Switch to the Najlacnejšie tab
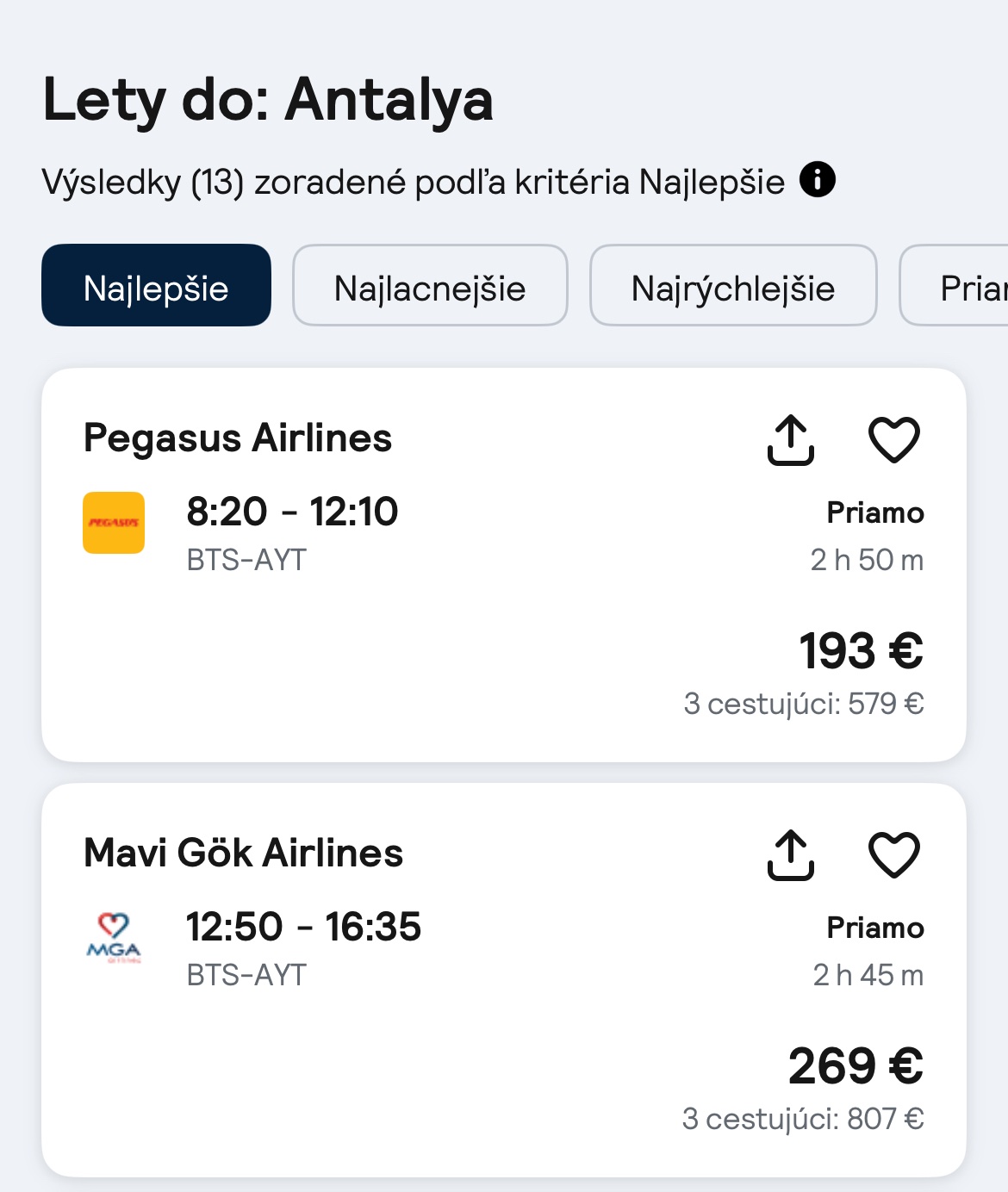This screenshot has height=1192, width=1008. (430, 286)
